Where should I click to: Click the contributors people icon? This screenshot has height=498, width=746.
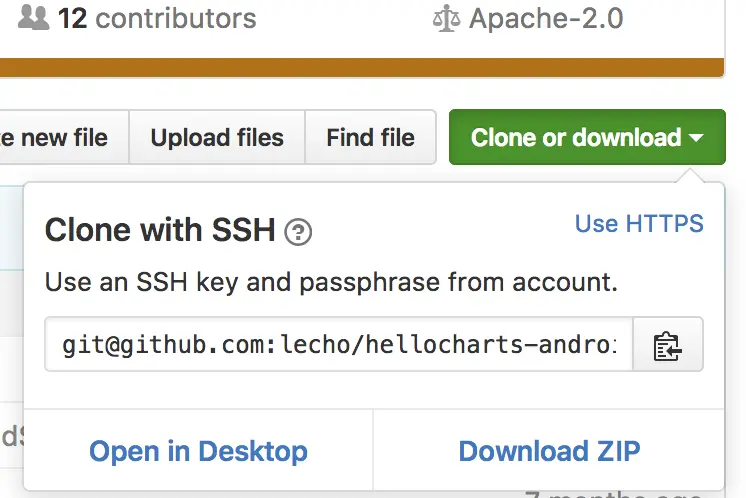coord(33,18)
